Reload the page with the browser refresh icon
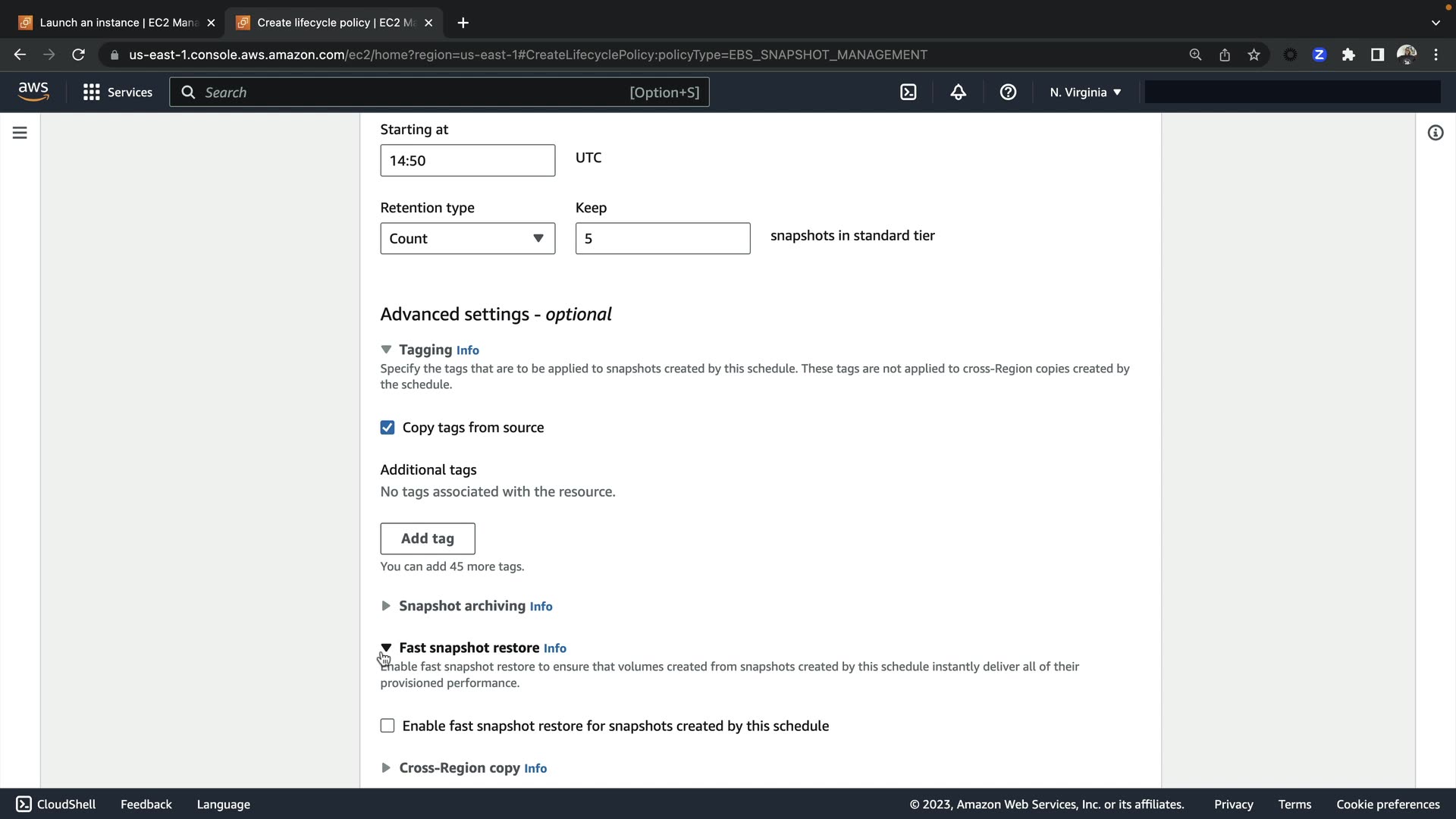 coord(78,55)
